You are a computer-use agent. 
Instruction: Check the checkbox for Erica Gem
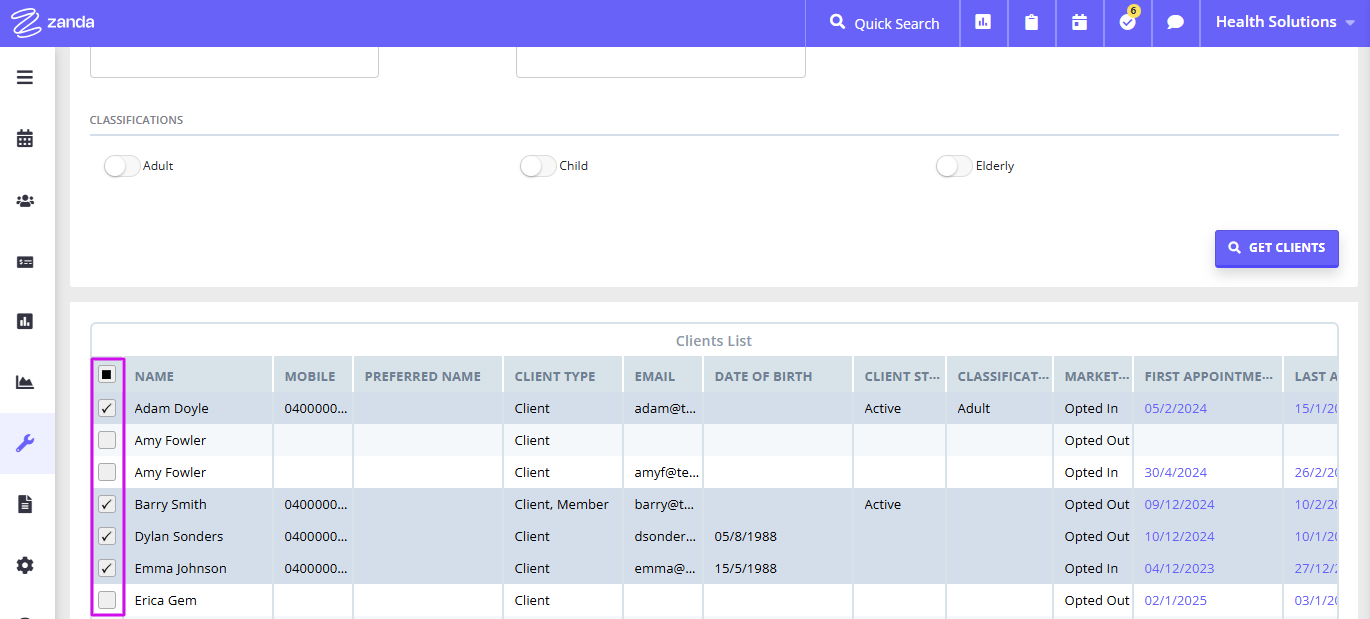pyautogui.click(x=107, y=600)
